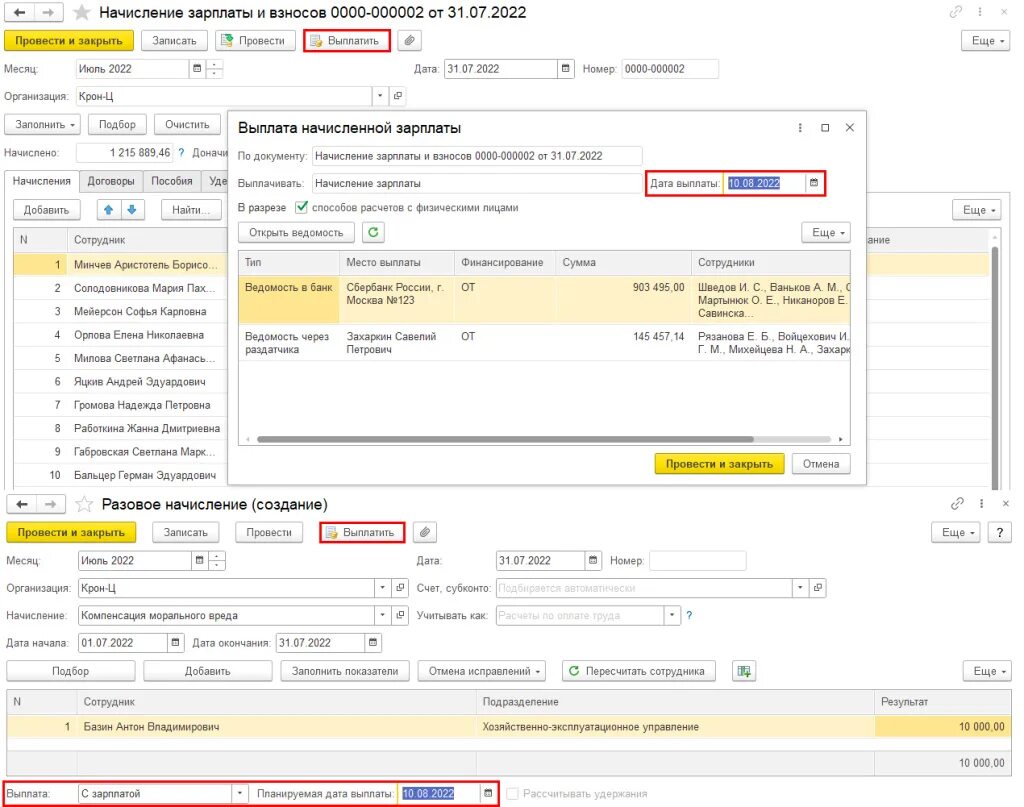
Task: Click table settings icon after Пересчитать сотрудника
Action: coord(744,671)
